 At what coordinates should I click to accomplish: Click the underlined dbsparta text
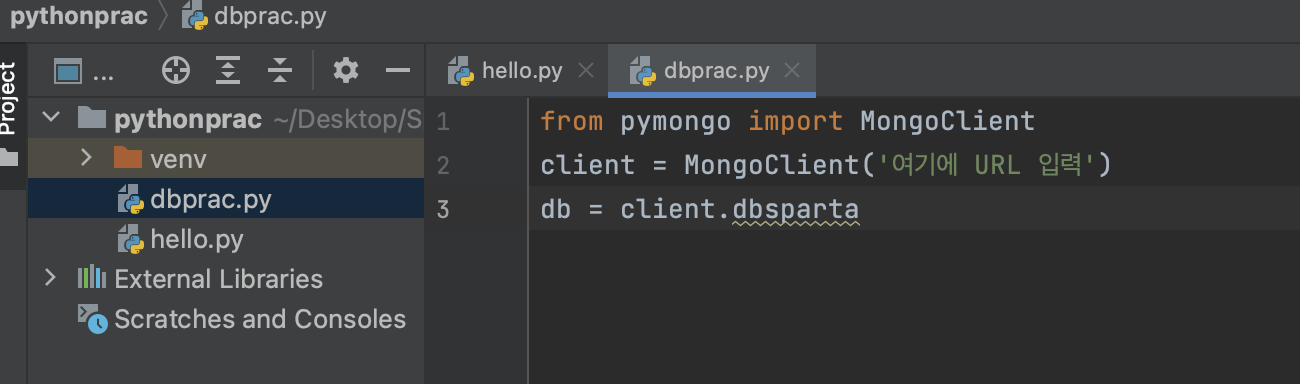click(796, 210)
